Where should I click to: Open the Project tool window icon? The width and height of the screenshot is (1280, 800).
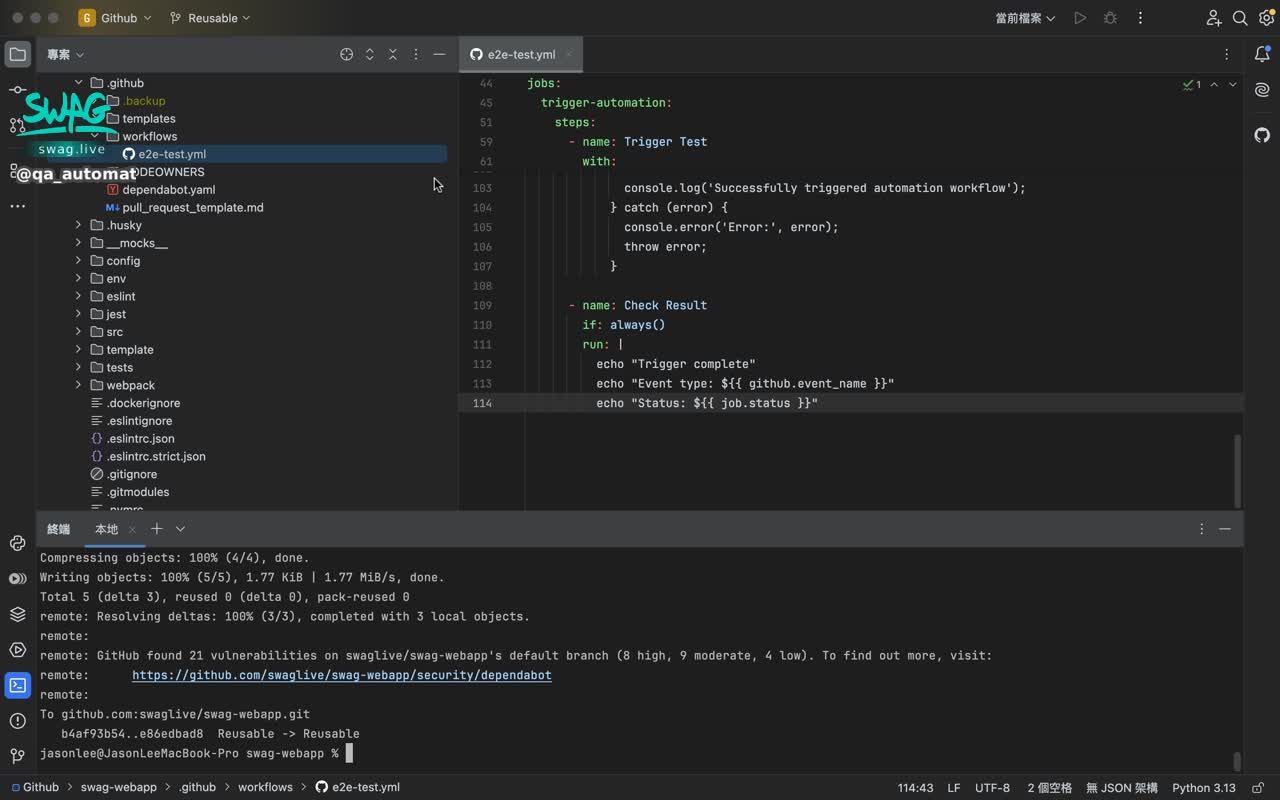(18, 54)
